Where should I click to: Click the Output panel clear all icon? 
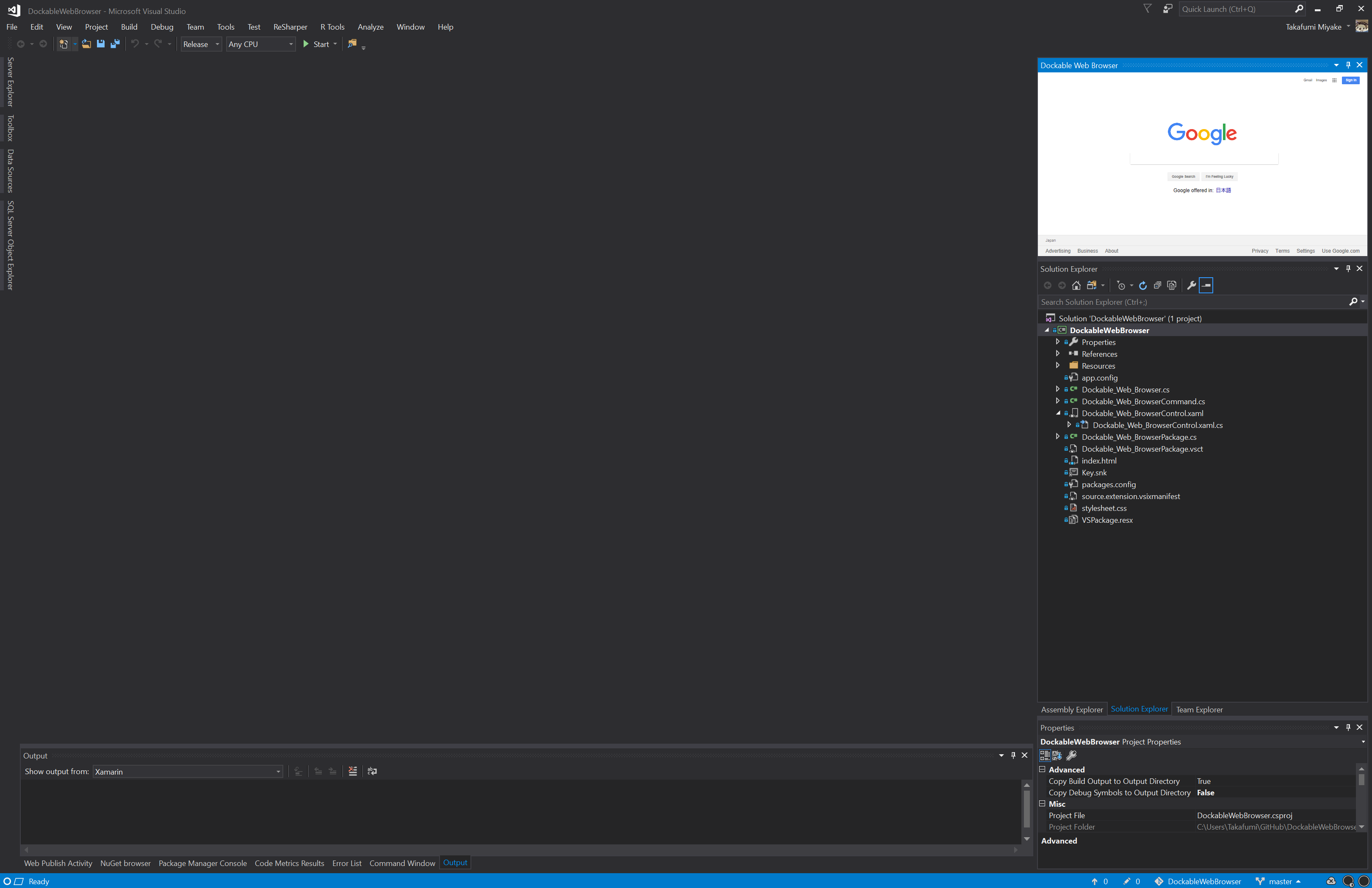352,771
